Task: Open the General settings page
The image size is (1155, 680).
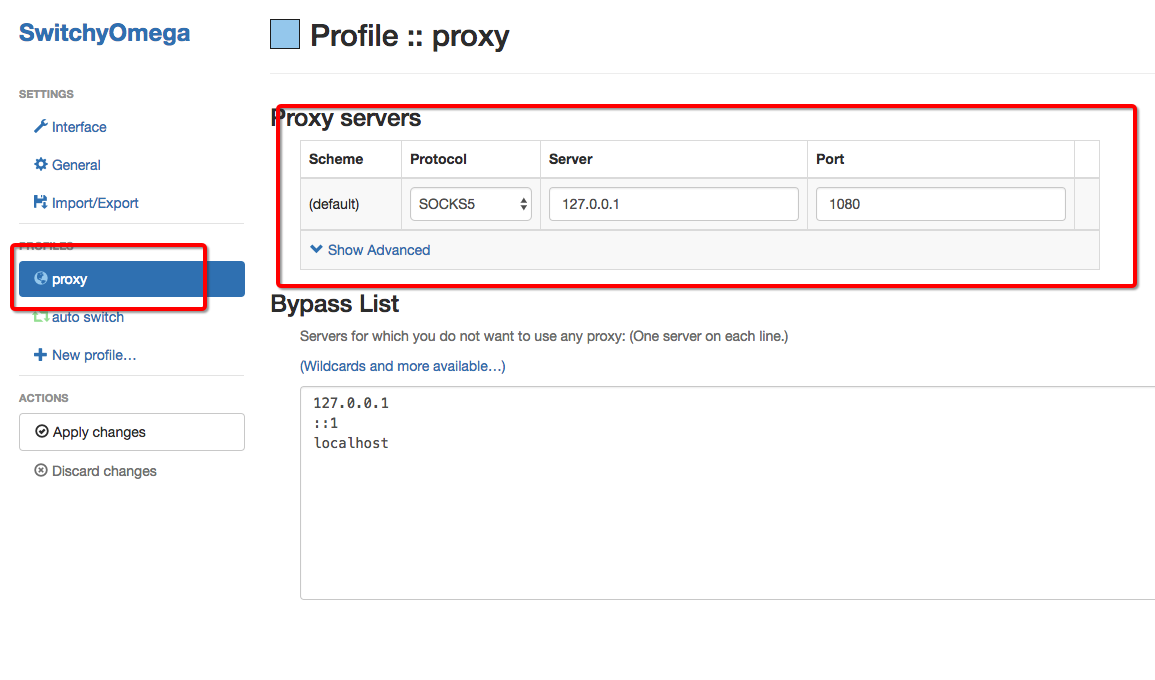Action: pos(76,165)
